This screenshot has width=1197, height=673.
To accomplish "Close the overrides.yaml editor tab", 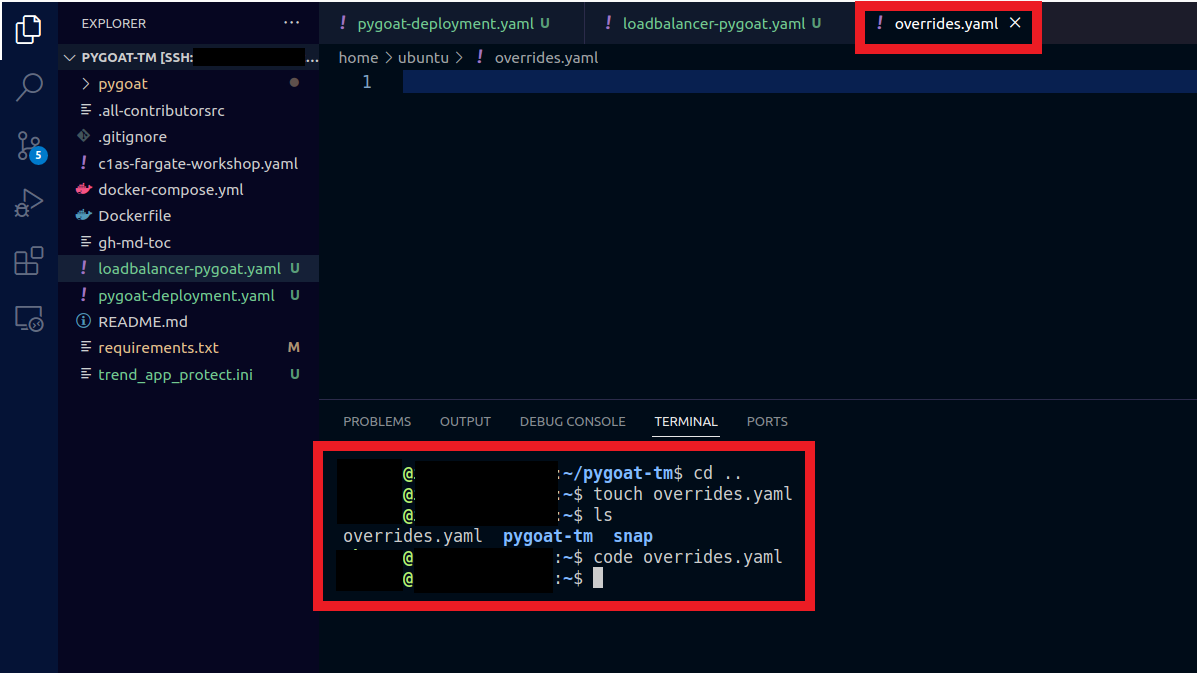I will point(1015,23).
